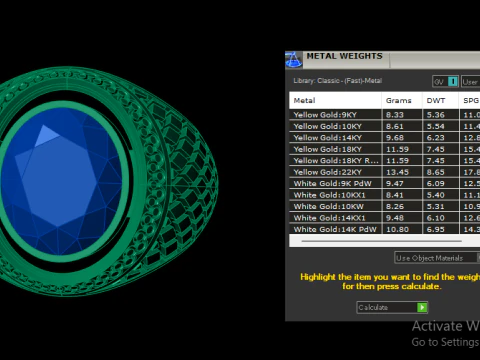Image resolution: width=480 pixels, height=360 pixels.
Task: Toggle the GV library switch
Action: 446,82
